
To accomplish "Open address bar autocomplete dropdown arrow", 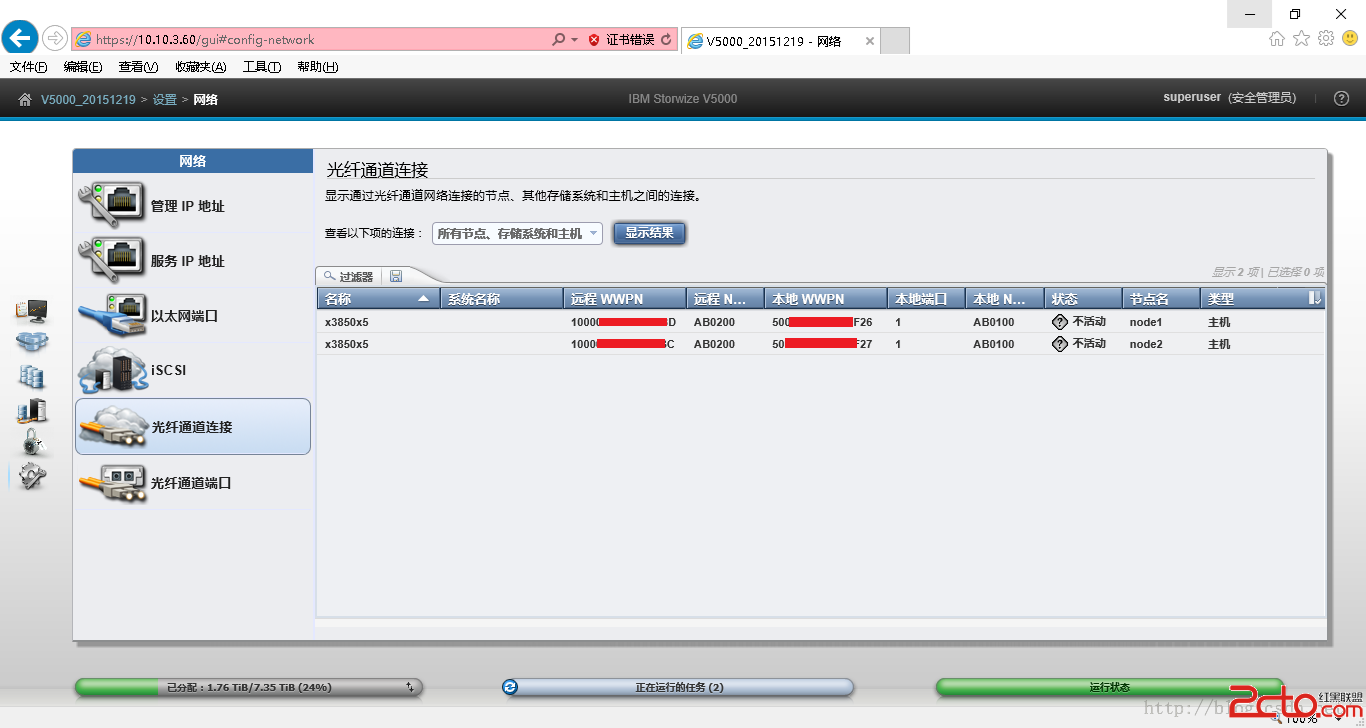I will click(x=574, y=40).
